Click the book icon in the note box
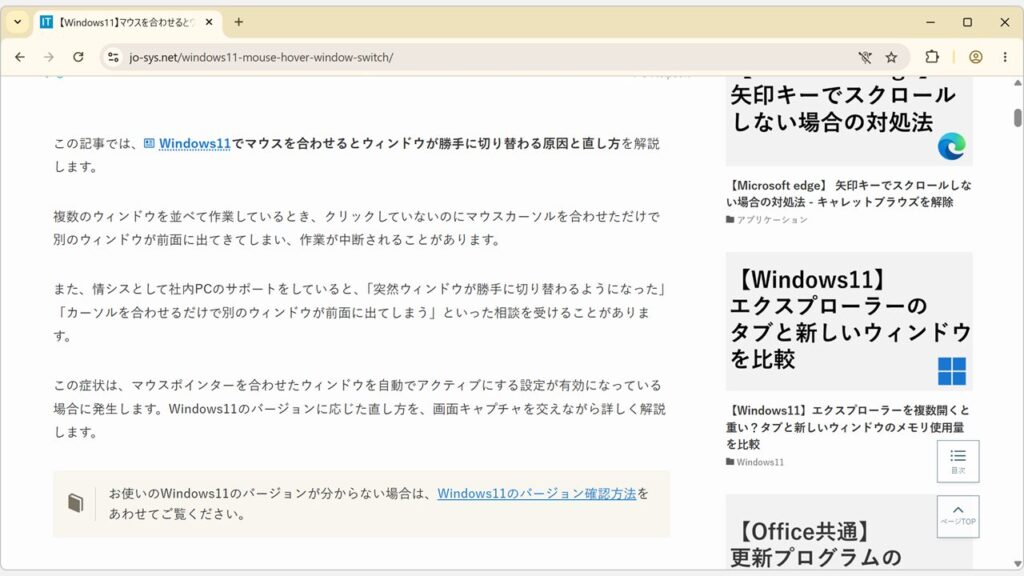Viewport: 1024px width, 576px height. (x=76, y=502)
